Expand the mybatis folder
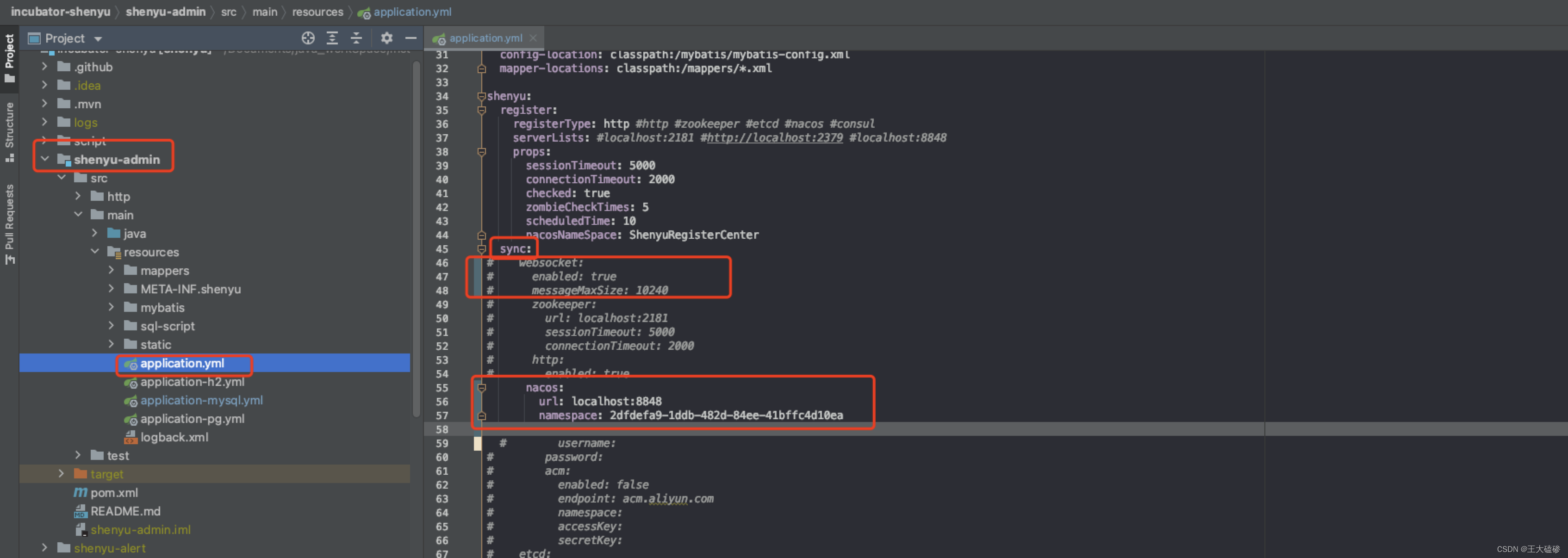1568x558 pixels. (111, 307)
